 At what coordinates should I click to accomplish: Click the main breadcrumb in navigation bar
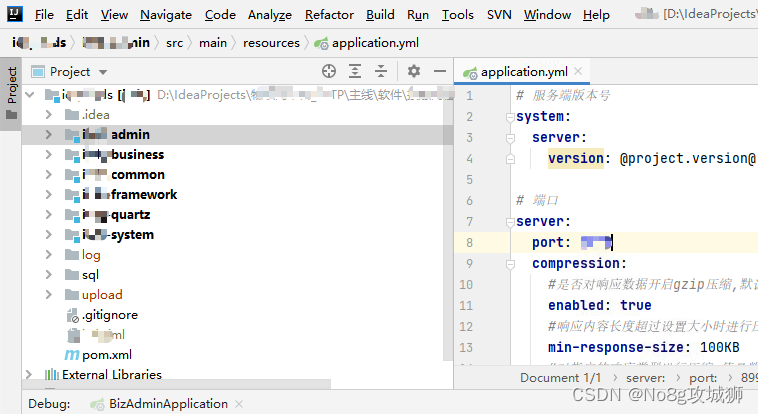(213, 43)
